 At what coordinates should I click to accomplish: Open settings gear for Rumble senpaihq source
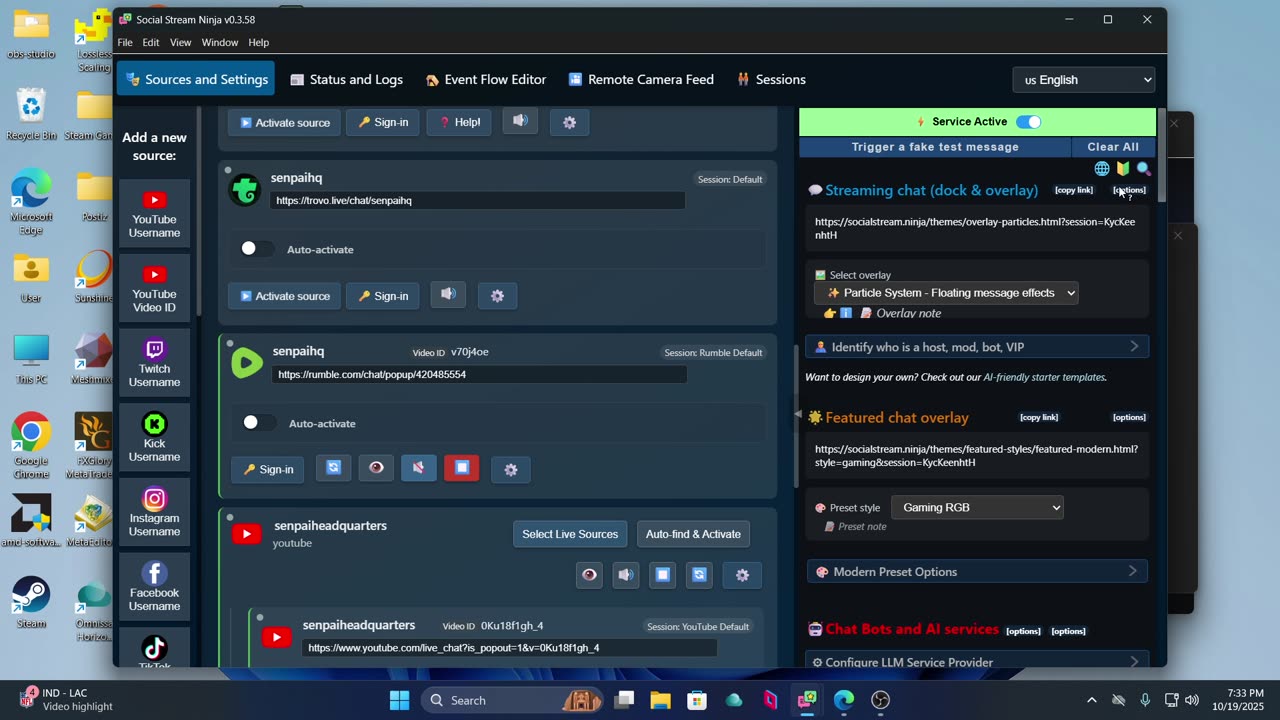pos(511,469)
